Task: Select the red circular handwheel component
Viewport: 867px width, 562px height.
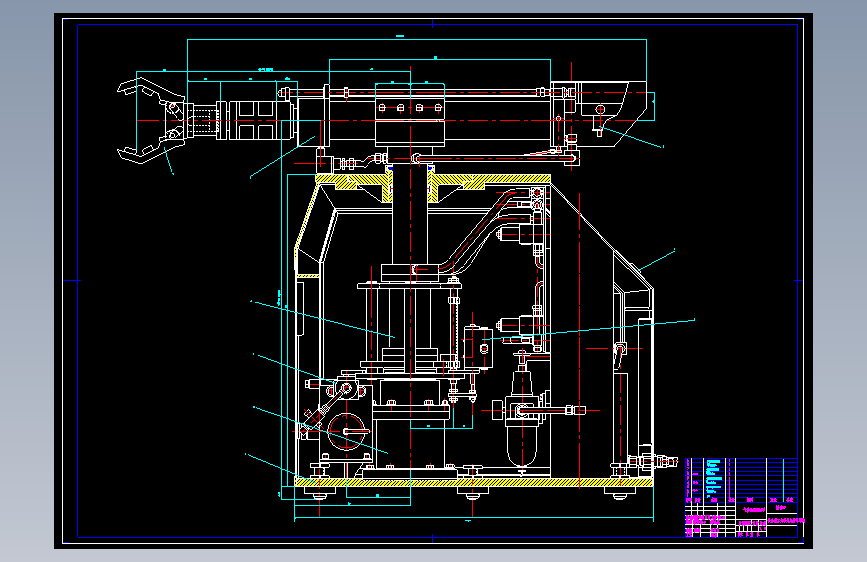Action: coord(347,432)
